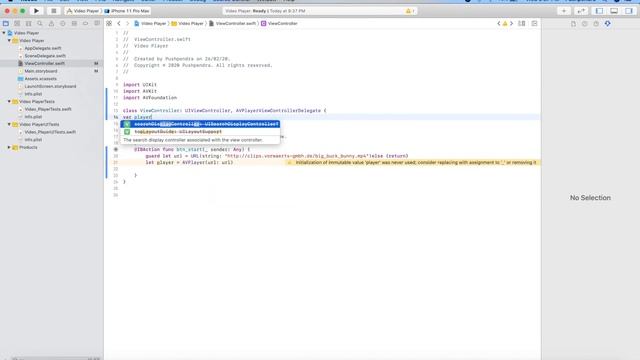Select ViewController.swift in navigator
This screenshot has height=360, width=640.
coord(44,63)
